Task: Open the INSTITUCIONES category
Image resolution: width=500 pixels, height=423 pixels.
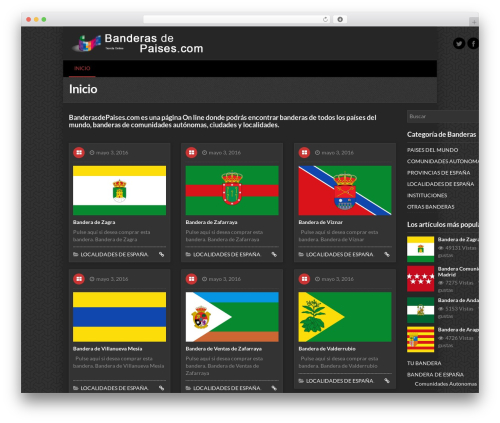Action: (x=427, y=195)
